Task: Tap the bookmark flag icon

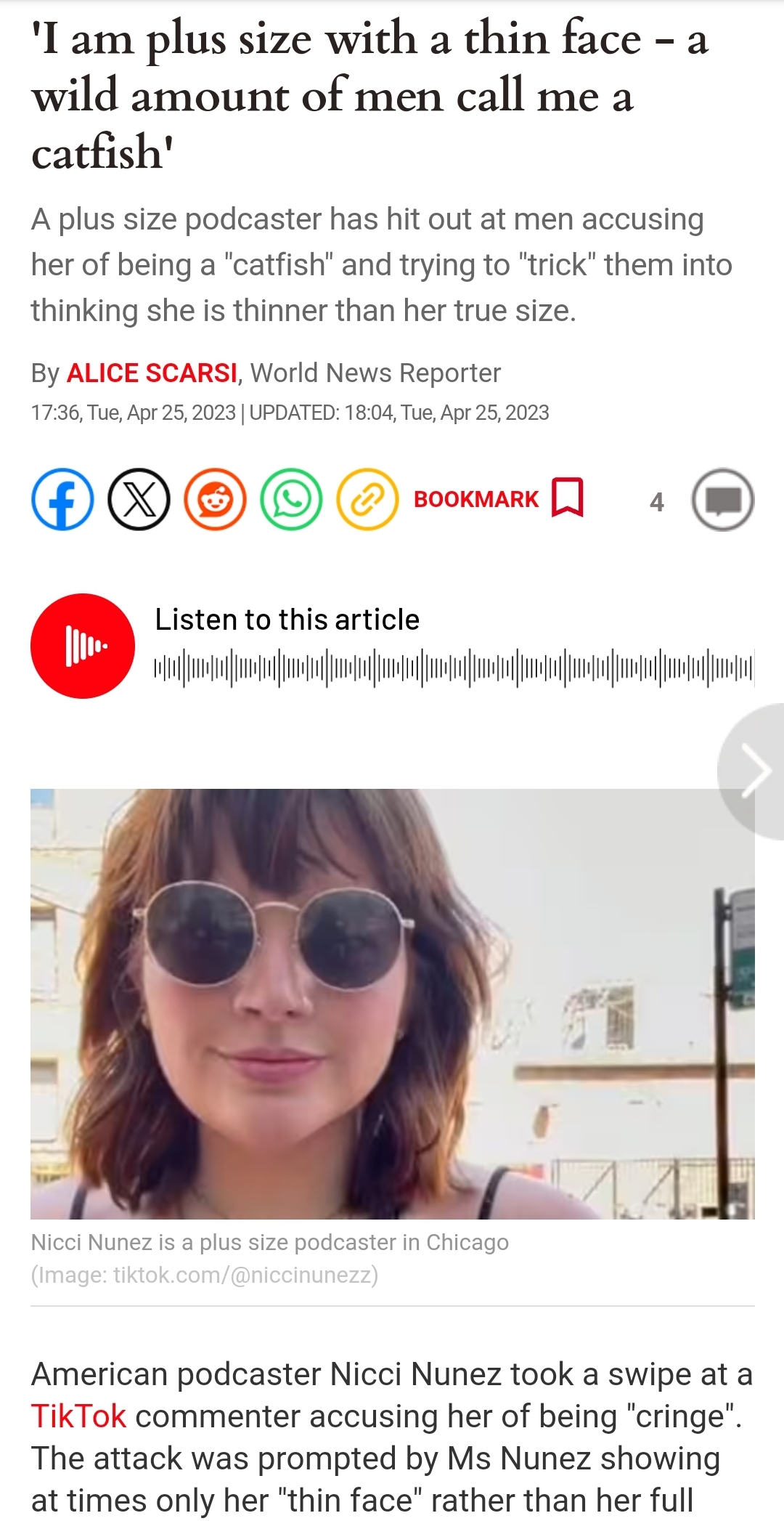Action: point(568,498)
